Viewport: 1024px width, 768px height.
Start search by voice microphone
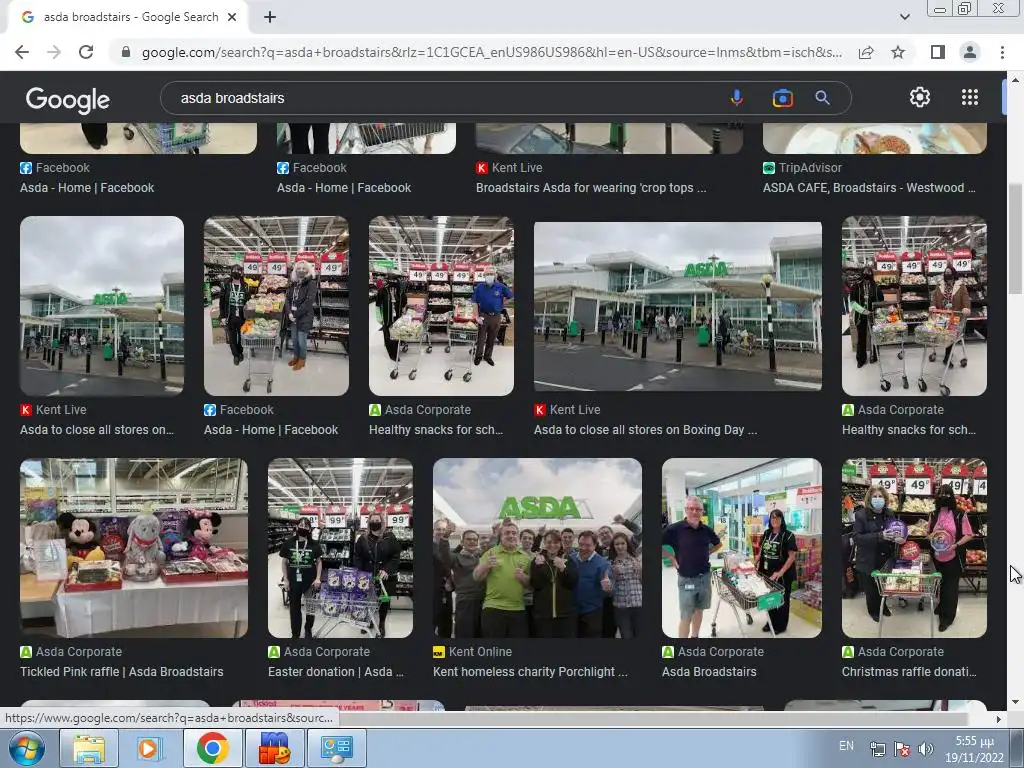pos(737,98)
